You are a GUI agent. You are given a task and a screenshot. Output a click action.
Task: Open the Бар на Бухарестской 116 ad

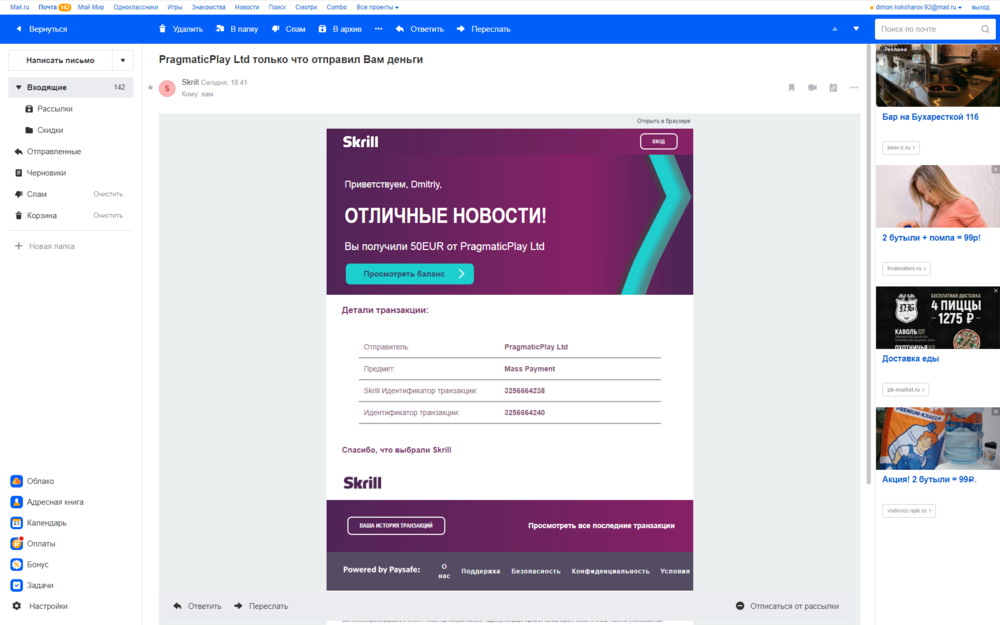(930, 117)
